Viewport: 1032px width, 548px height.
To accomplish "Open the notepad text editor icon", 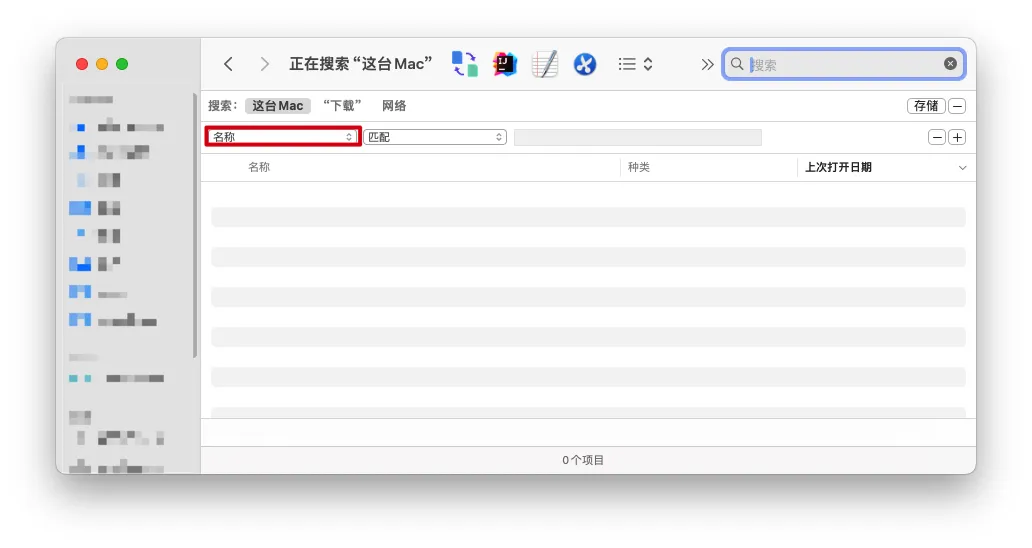I will pyautogui.click(x=545, y=64).
